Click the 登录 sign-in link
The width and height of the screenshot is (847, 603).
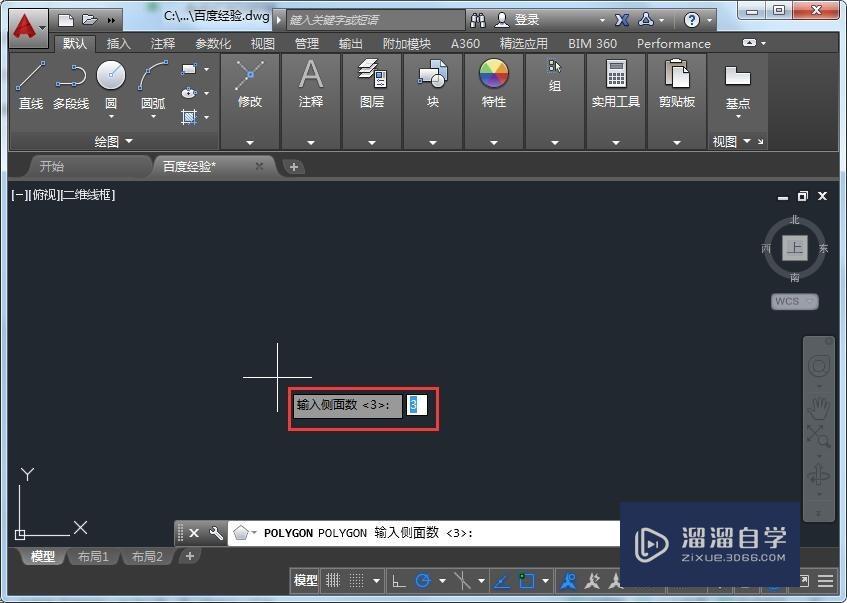tap(528, 19)
